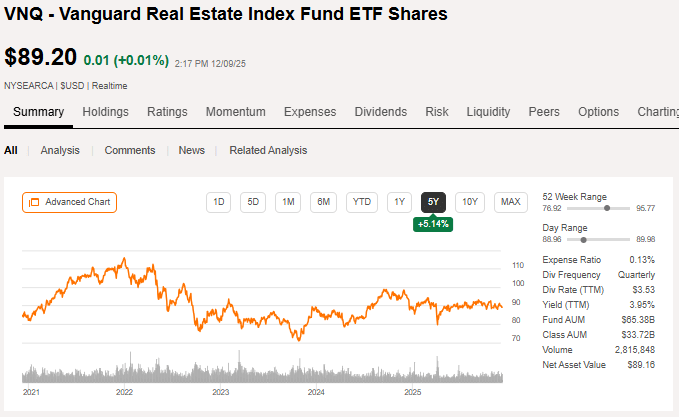Show MAX chart history
The height and width of the screenshot is (417, 679).
point(510,202)
